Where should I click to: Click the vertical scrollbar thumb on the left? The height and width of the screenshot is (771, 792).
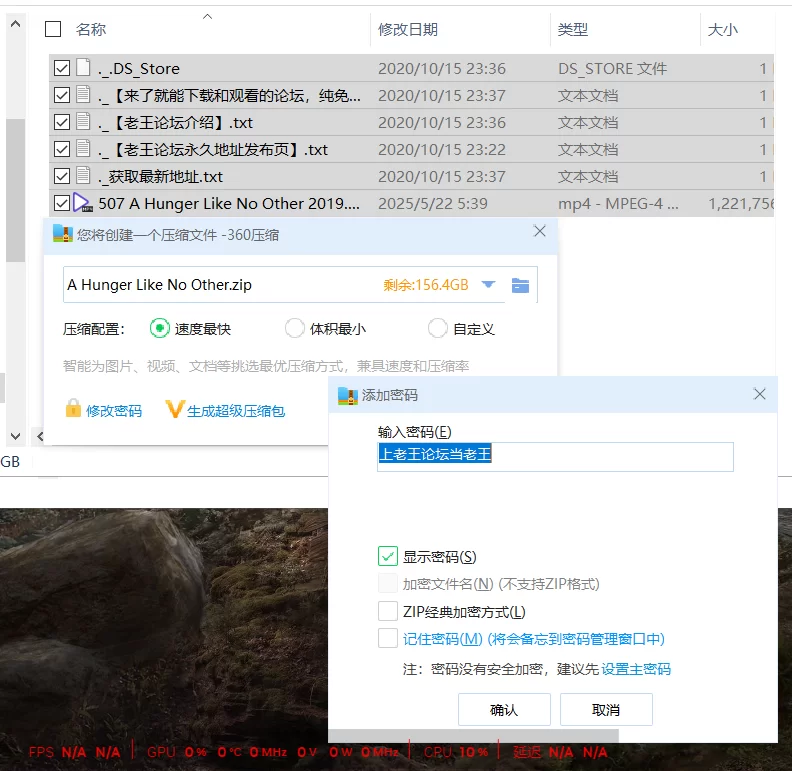click(15, 190)
